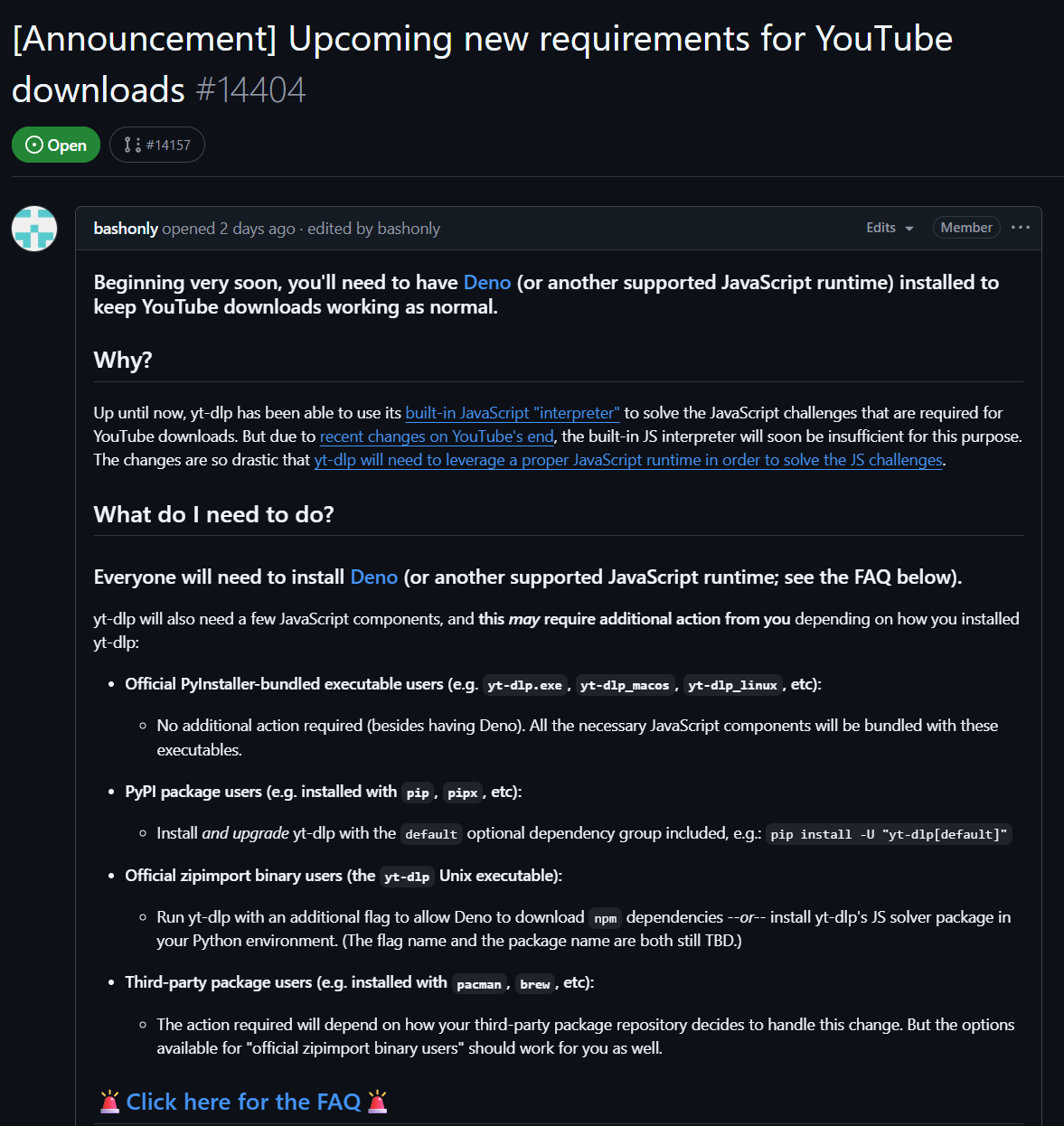This screenshot has width=1064, height=1126.
Task: Click the "2 days ago" timestamp
Action: point(258,229)
